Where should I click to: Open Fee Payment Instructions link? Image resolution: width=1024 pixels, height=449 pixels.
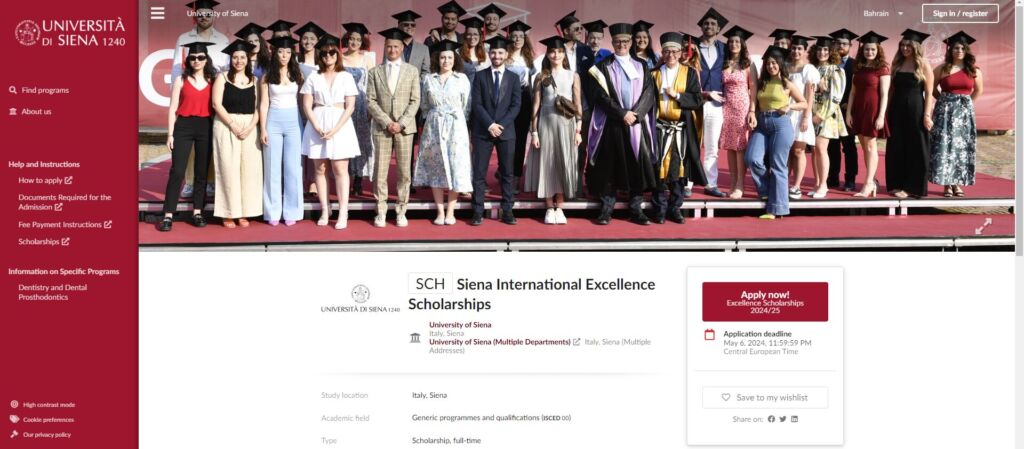(x=65, y=224)
